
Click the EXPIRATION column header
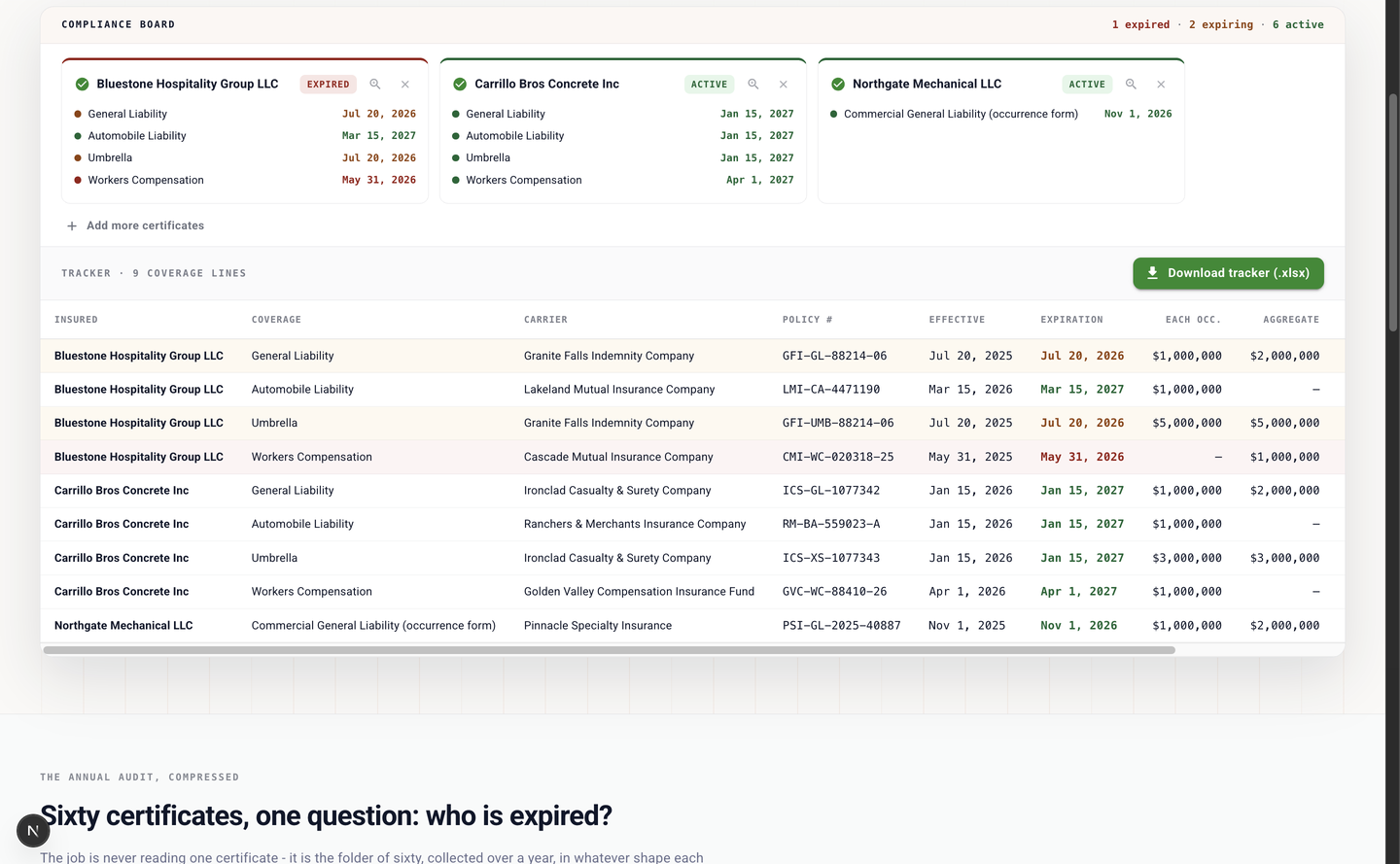click(1071, 320)
